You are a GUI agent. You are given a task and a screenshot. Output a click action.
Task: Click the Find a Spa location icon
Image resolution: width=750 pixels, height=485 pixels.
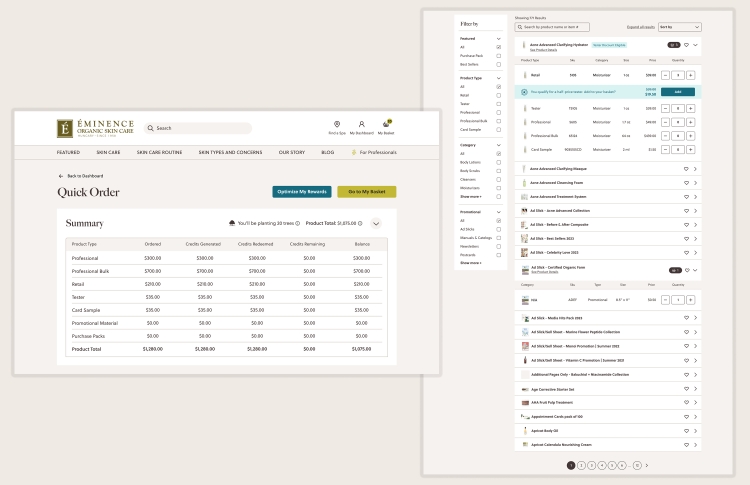337,124
